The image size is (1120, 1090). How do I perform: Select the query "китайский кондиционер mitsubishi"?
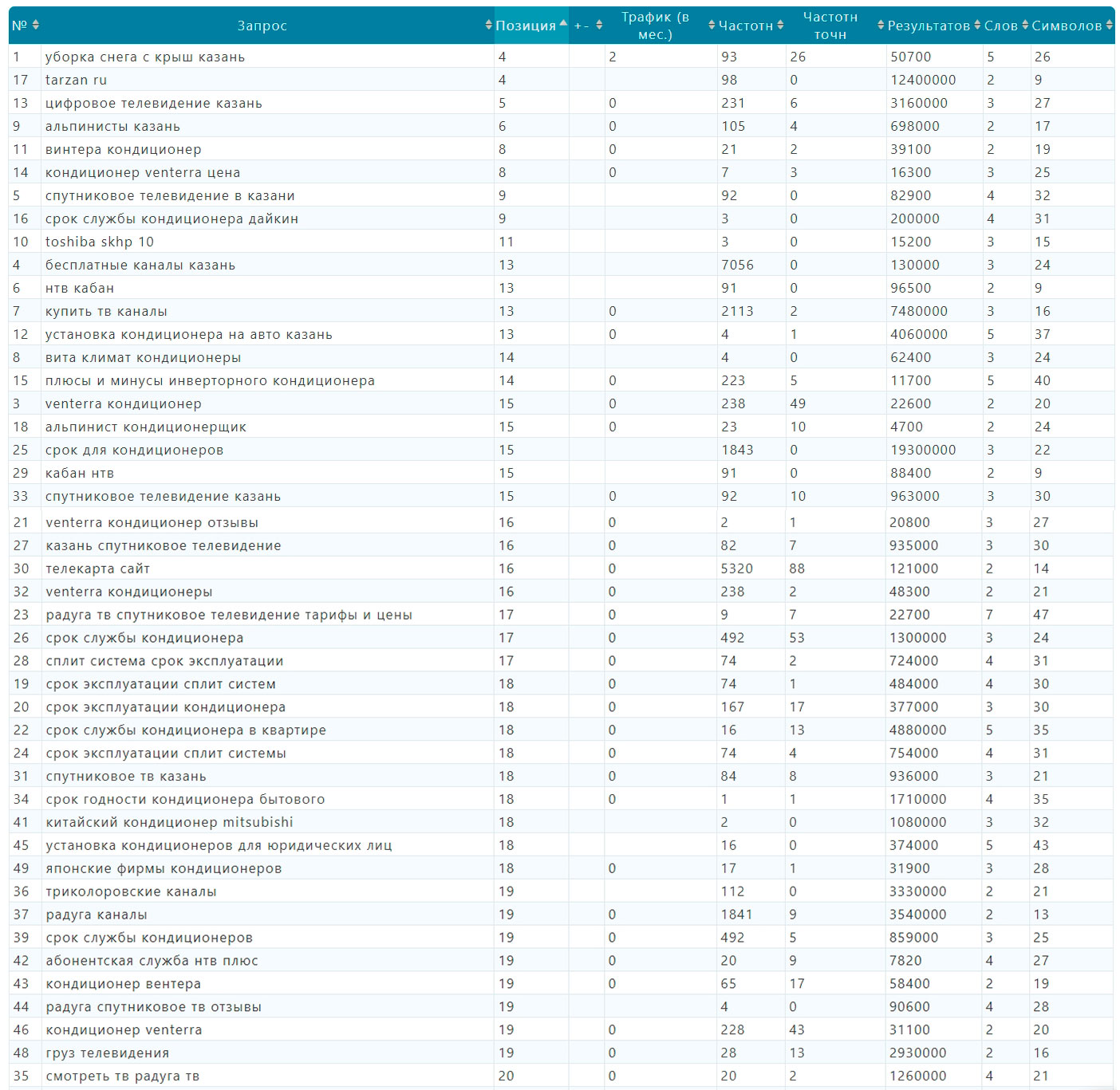click(x=170, y=822)
